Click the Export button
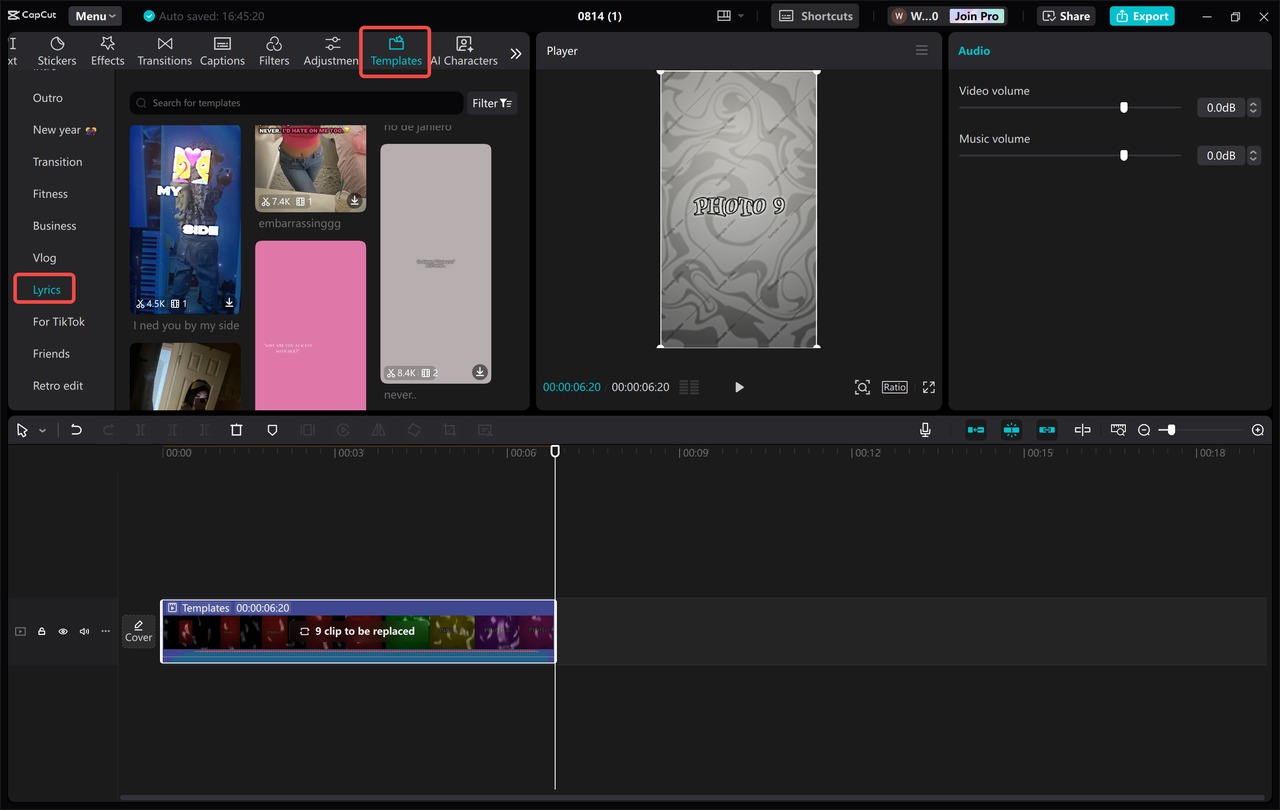The height and width of the screenshot is (810, 1280). tap(1143, 16)
